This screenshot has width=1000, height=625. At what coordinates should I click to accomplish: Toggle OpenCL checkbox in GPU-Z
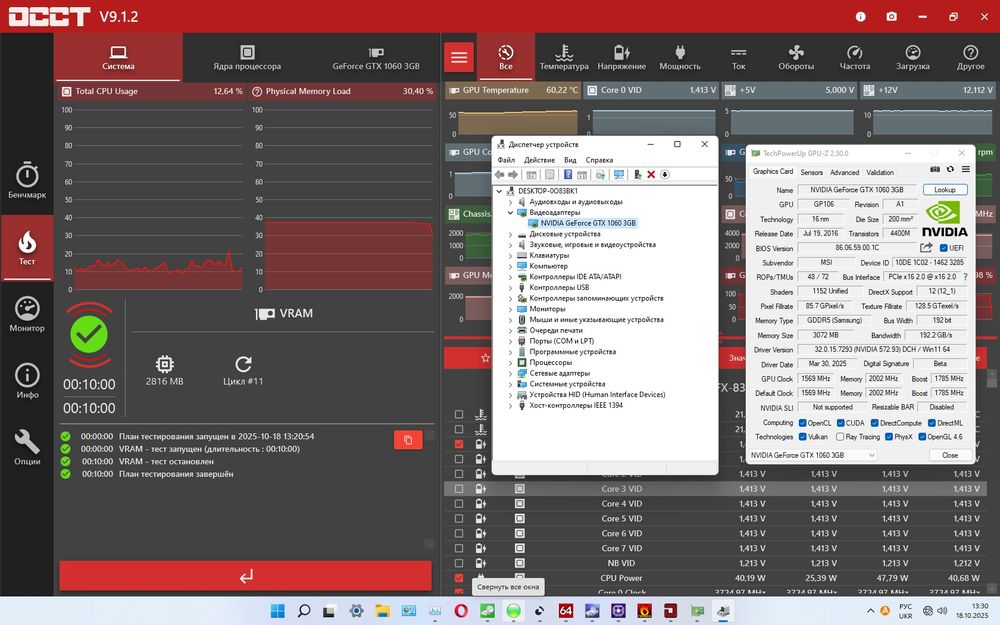[x=802, y=423]
